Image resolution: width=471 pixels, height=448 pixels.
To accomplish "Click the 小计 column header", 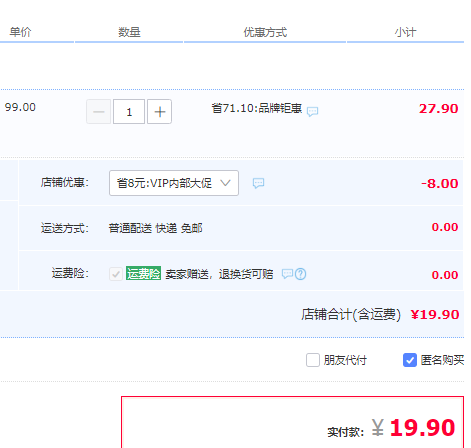I will click(x=405, y=32).
